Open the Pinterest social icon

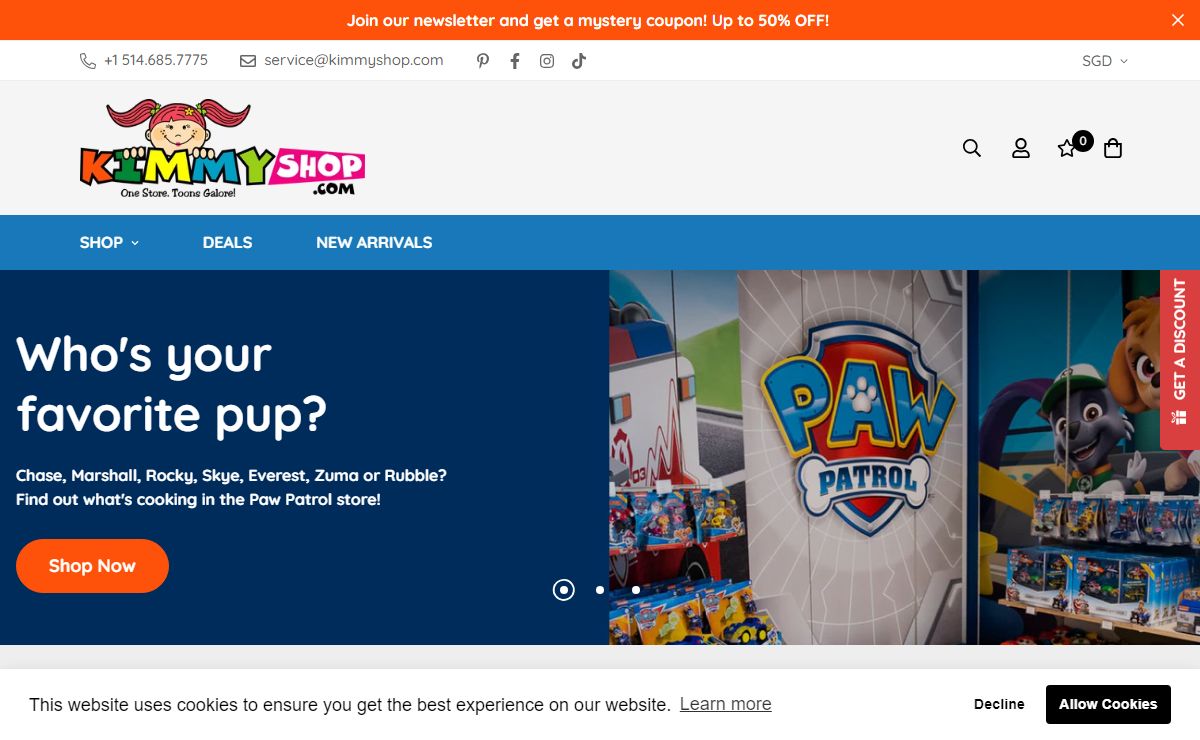[483, 61]
